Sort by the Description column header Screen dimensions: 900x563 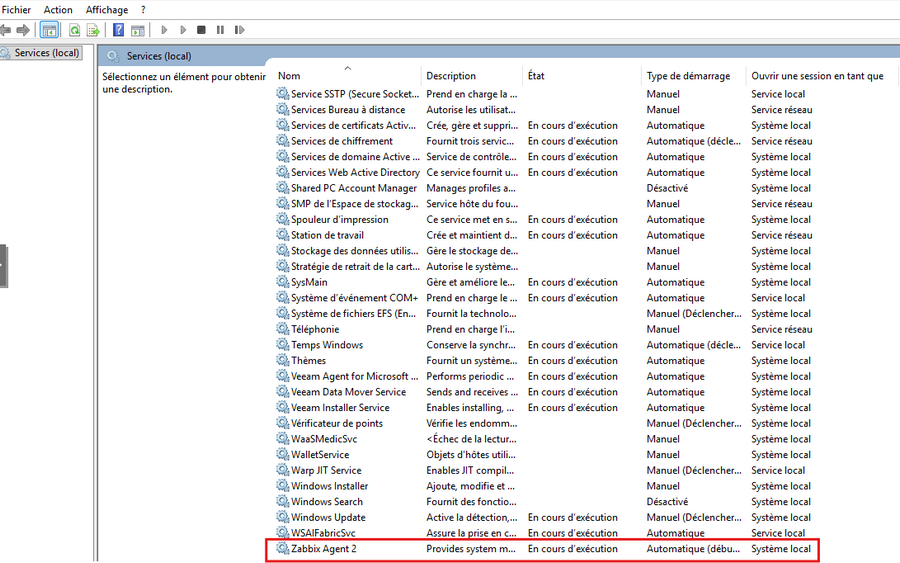click(x=451, y=76)
